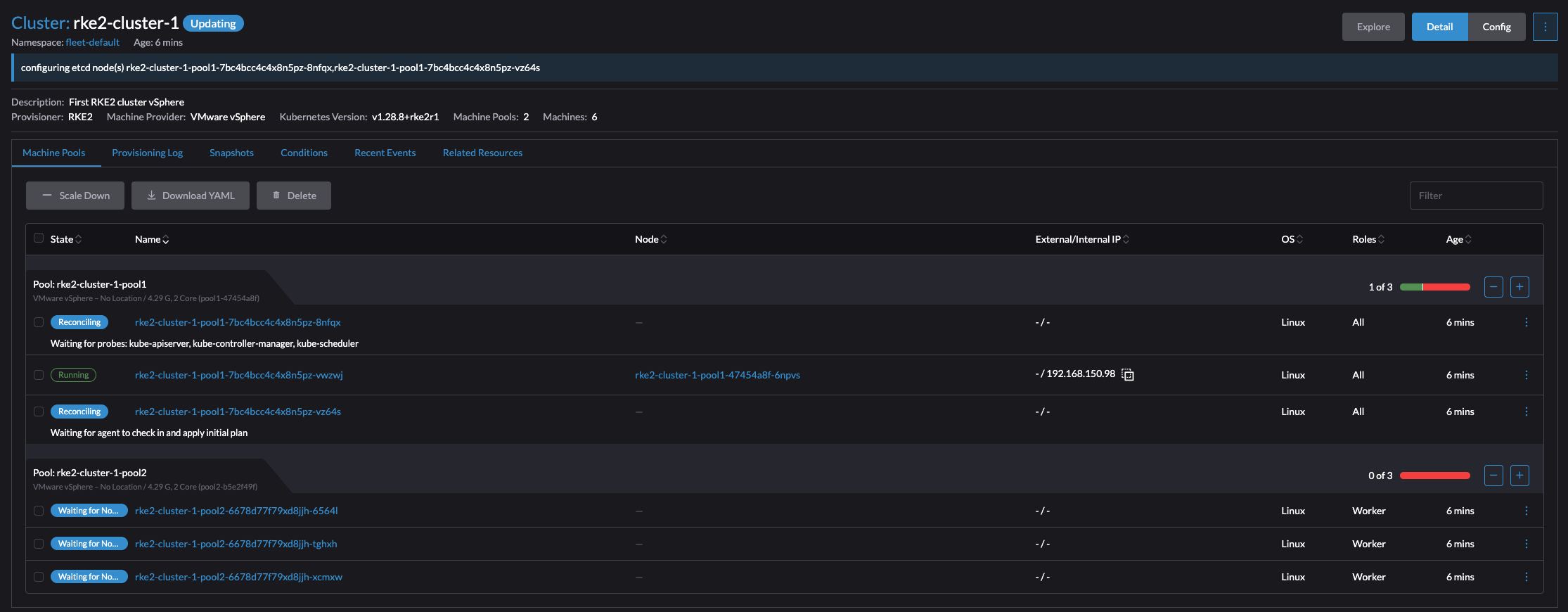Switch to Config view
The image size is (1568, 612).
(x=1496, y=27)
